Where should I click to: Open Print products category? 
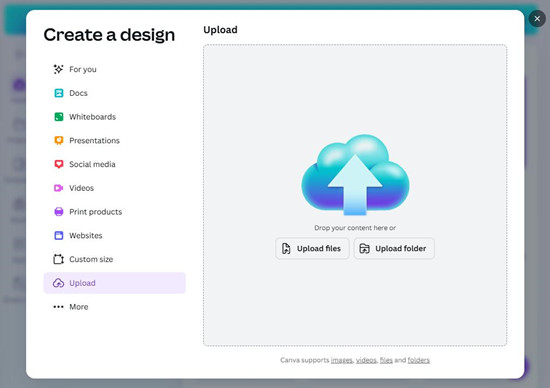114,212
